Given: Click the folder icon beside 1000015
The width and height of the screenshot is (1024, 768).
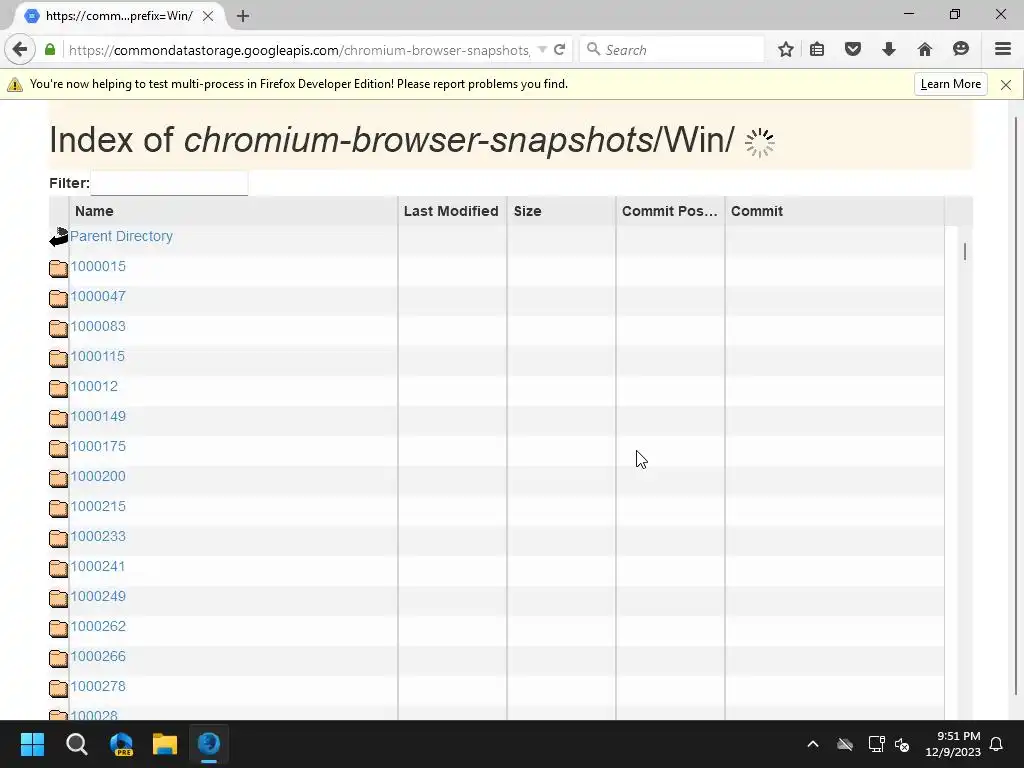Looking at the screenshot, I should 59,268.
